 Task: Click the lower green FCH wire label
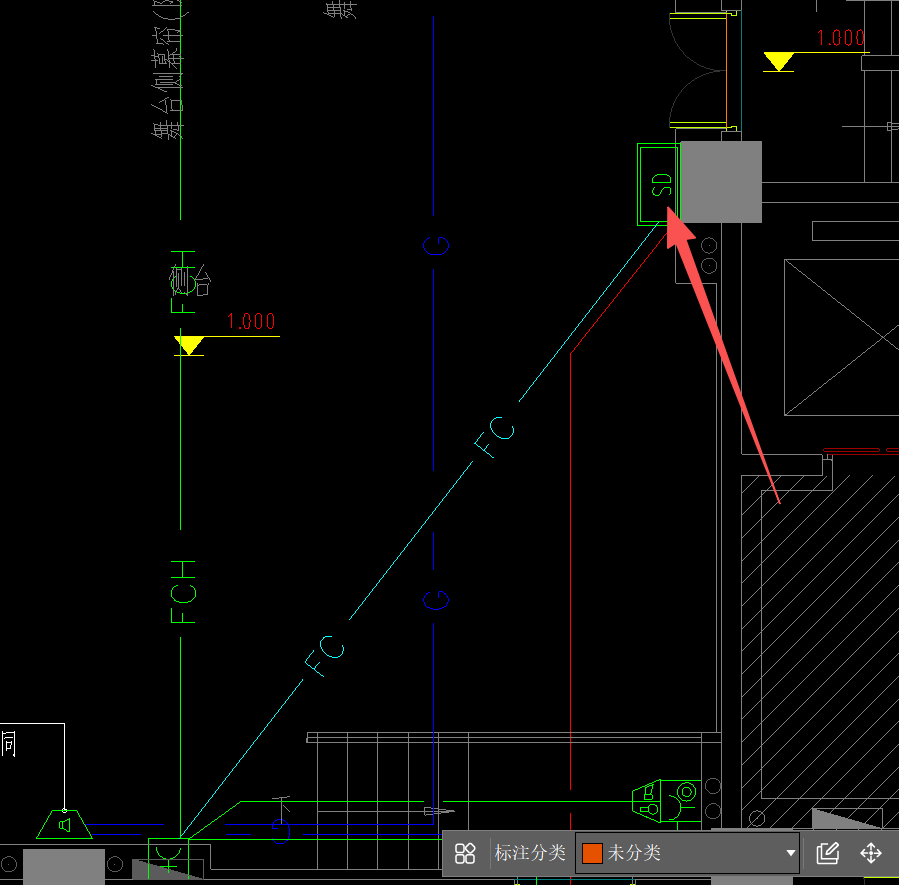pyautogui.click(x=183, y=592)
